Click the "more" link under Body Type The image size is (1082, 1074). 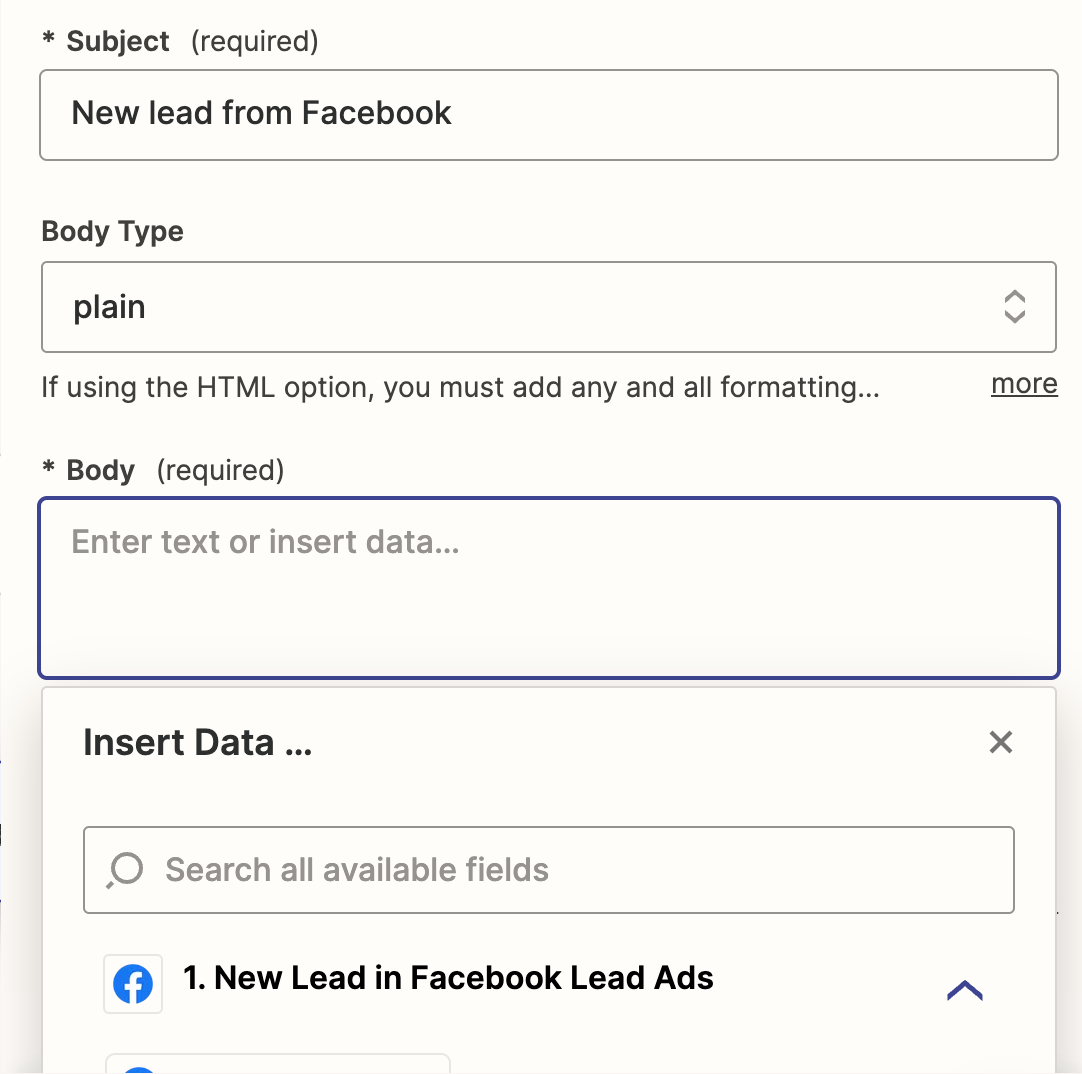click(1024, 385)
